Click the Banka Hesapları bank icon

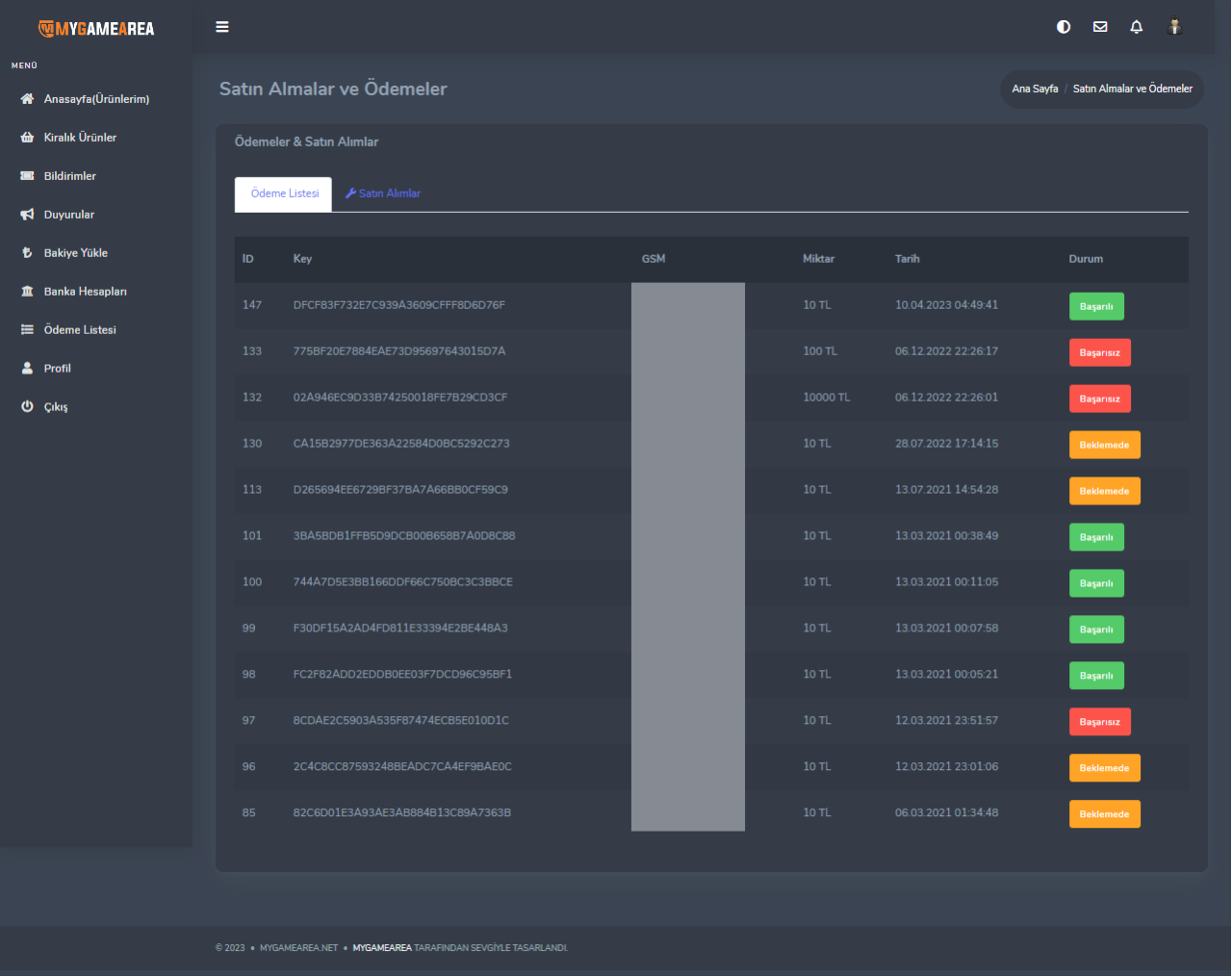pyautogui.click(x=27, y=292)
